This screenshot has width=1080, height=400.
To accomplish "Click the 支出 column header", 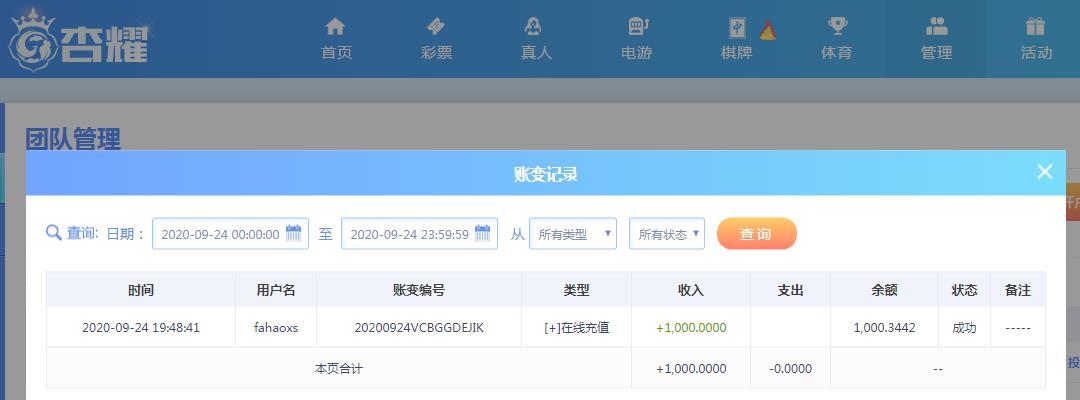I will [x=790, y=291].
